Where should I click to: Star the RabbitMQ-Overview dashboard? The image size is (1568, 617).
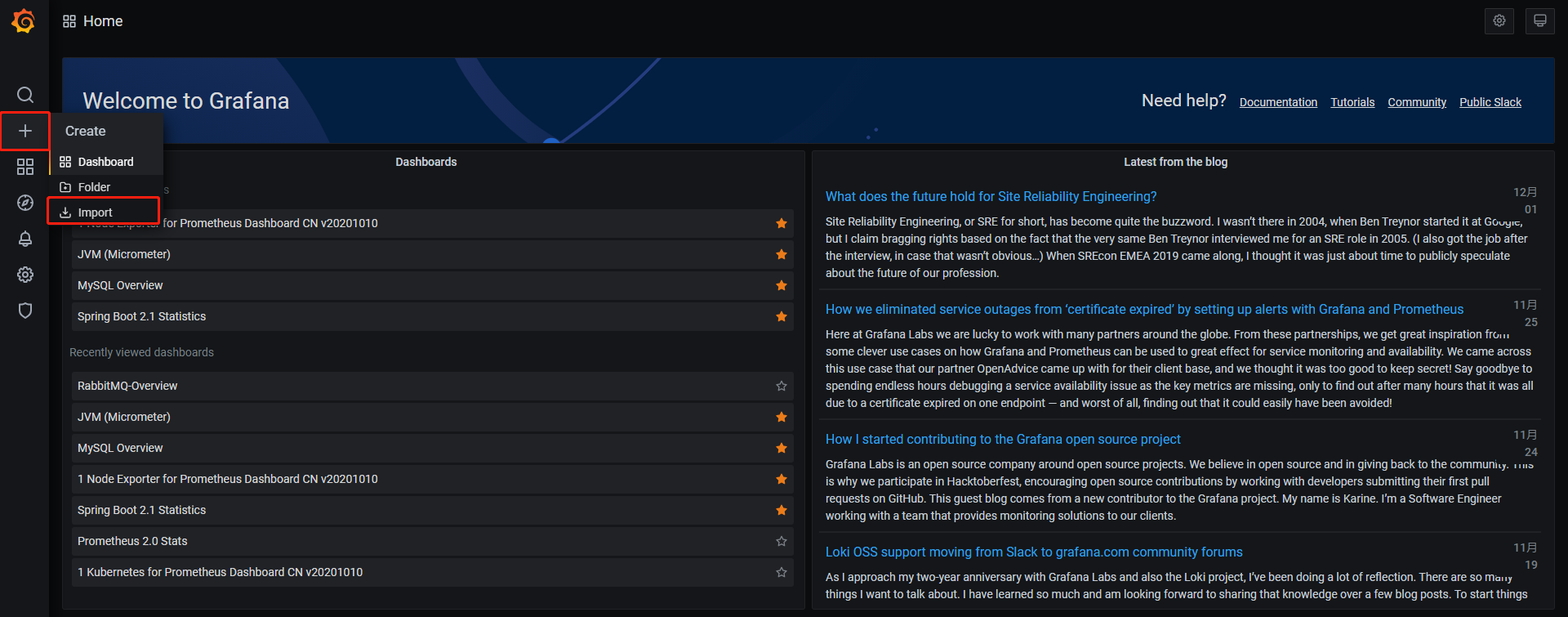tap(781, 386)
